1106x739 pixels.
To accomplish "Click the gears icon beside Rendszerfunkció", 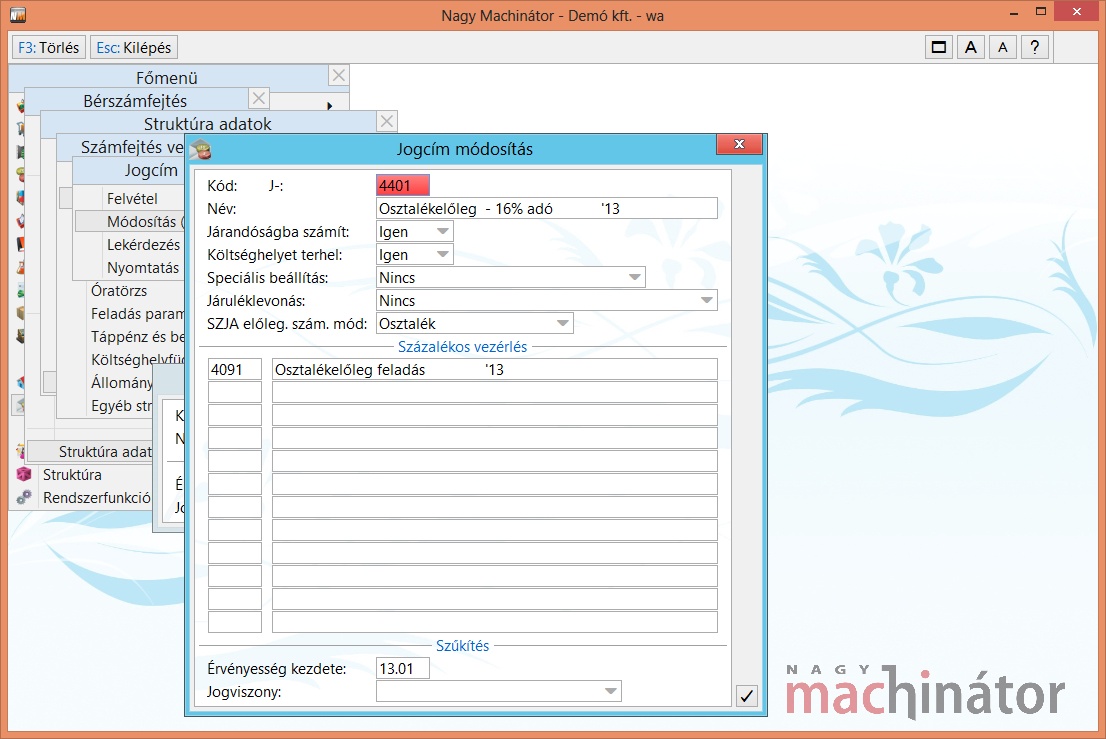I will [24, 497].
